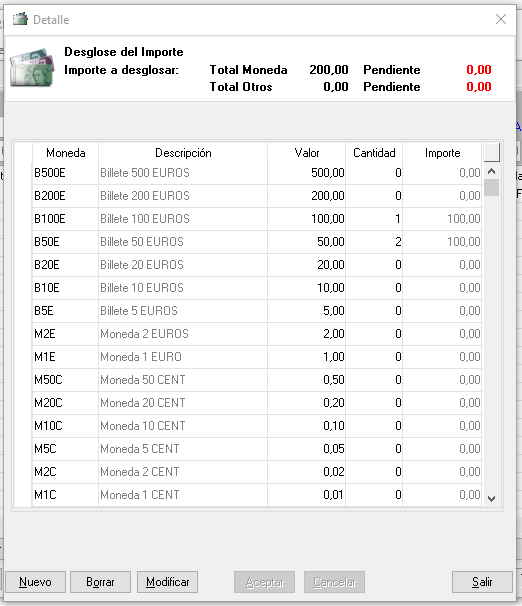
Task: Click the Cantidad cell for Billete 20 EUROS
Action: tap(374, 265)
